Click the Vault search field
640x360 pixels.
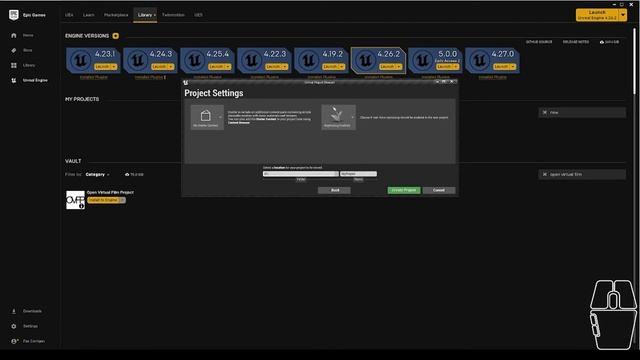pos(582,174)
